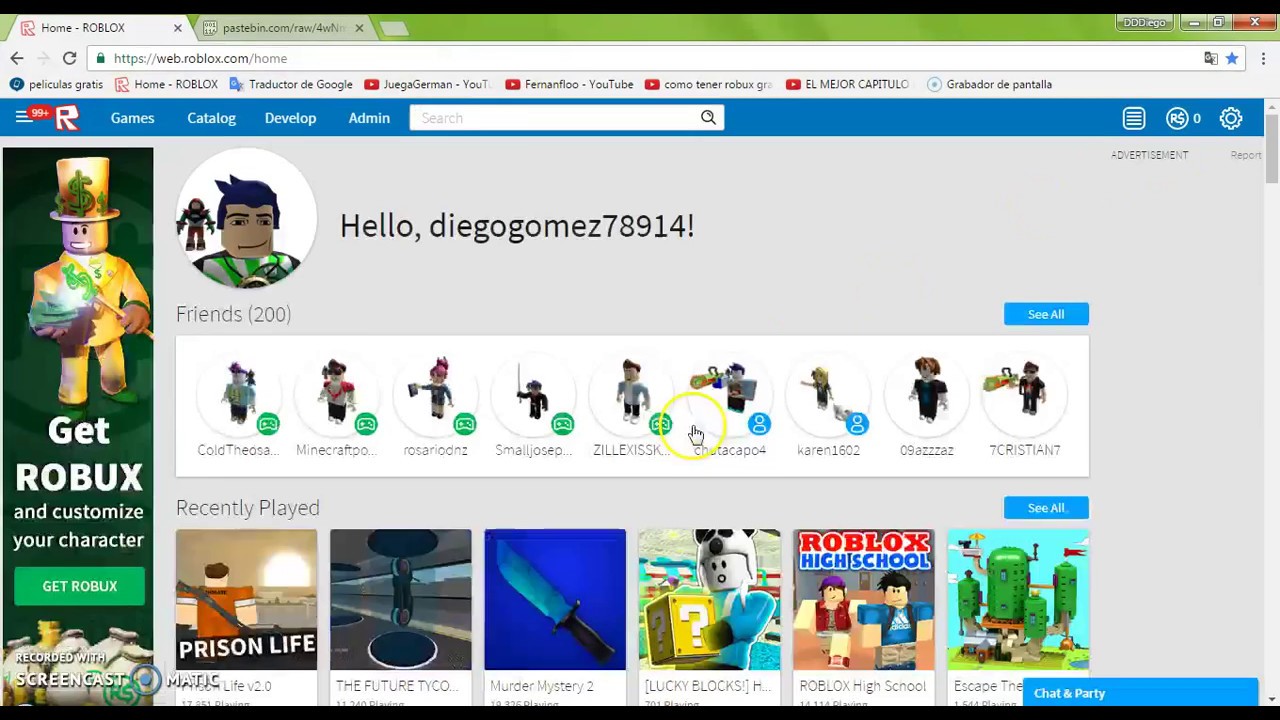The width and height of the screenshot is (1280, 720).
Task: Open Minecraftpo friend avatar
Action: [x=336, y=394]
